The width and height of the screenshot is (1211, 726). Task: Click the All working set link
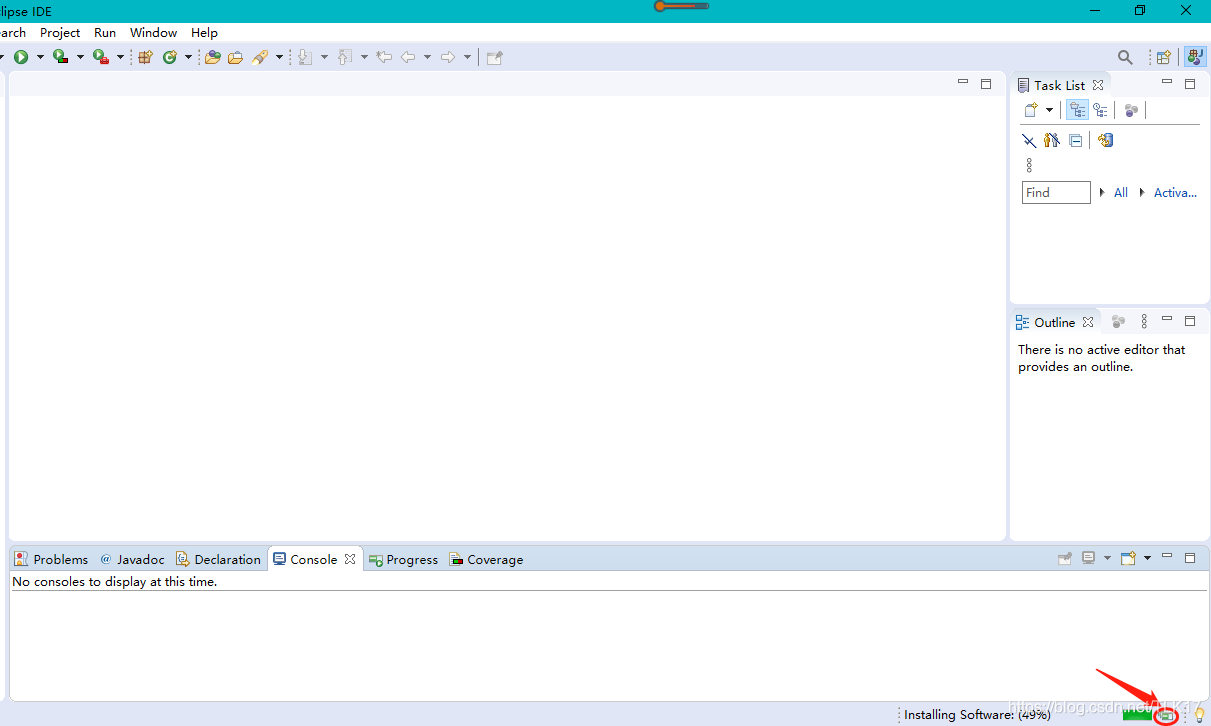1121,192
